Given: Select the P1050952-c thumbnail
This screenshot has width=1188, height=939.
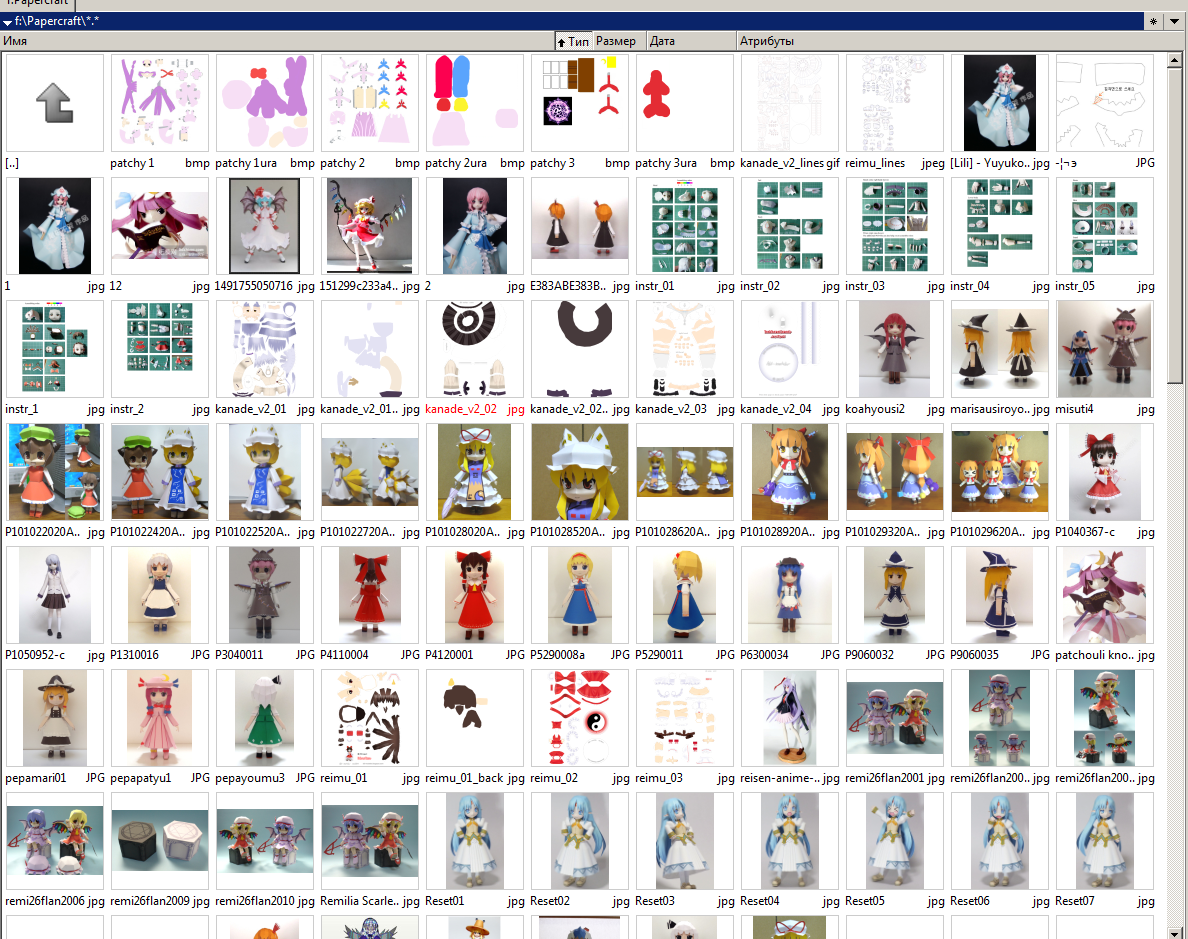Looking at the screenshot, I should pyautogui.click(x=55, y=595).
